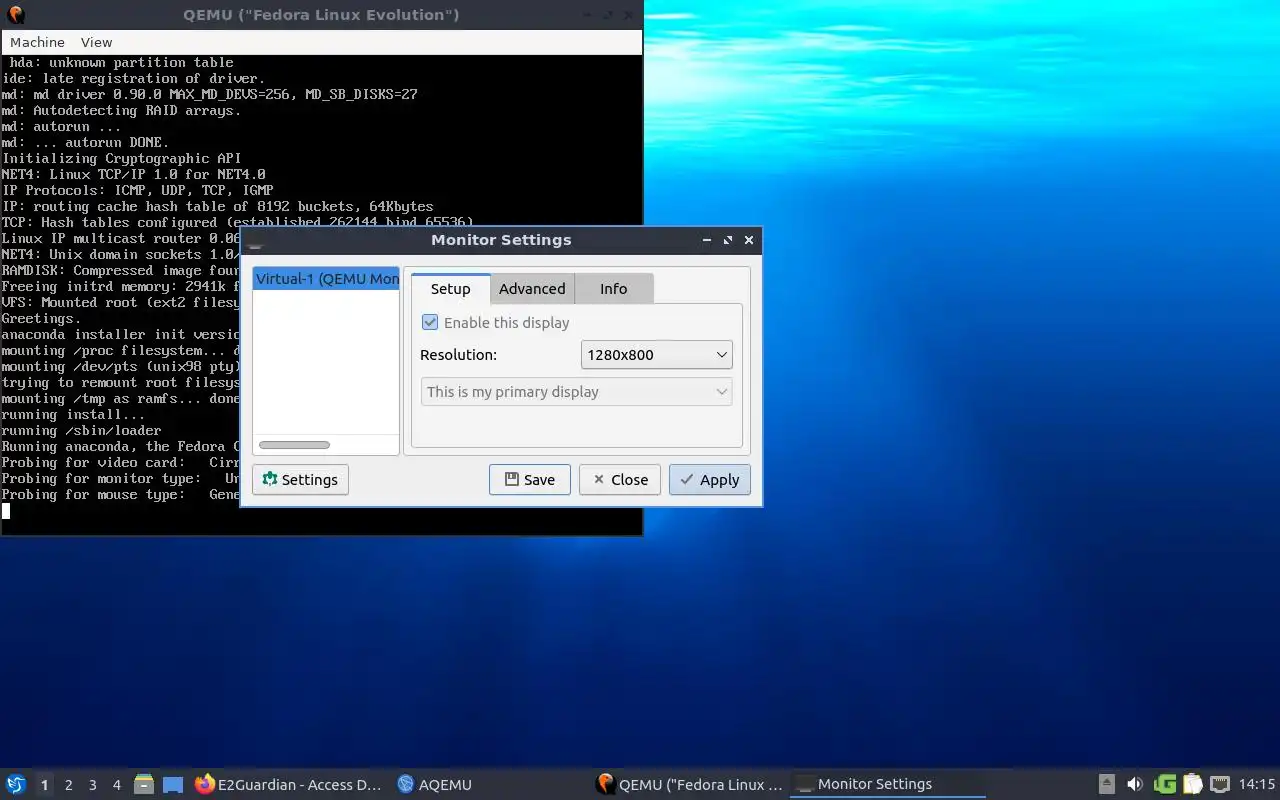The width and height of the screenshot is (1280, 800).
Task: Switch to the Firefox E2Guardian taskbar entry
Action: coord(288,785)
